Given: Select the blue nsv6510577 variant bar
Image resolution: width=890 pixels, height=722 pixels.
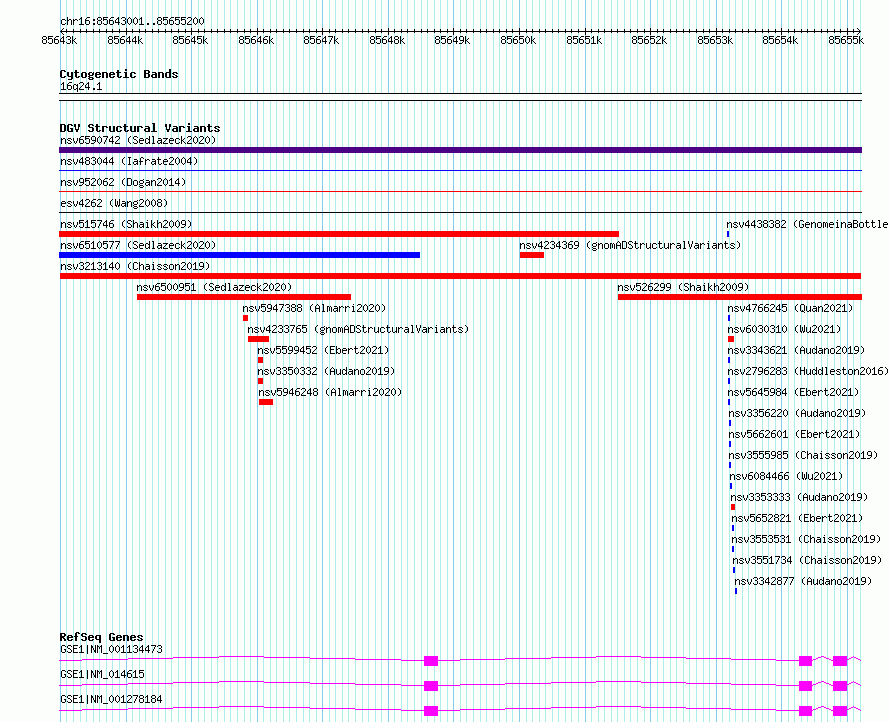Looking at the screenshot, I should (x=240, y=255).
